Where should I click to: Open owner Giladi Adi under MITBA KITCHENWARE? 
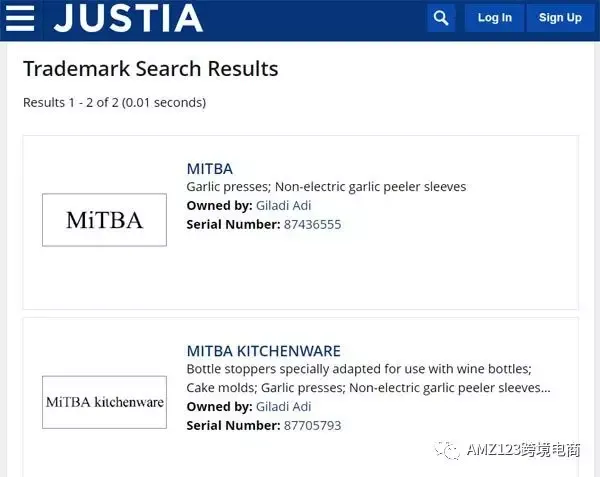click(x=283, y=407)
